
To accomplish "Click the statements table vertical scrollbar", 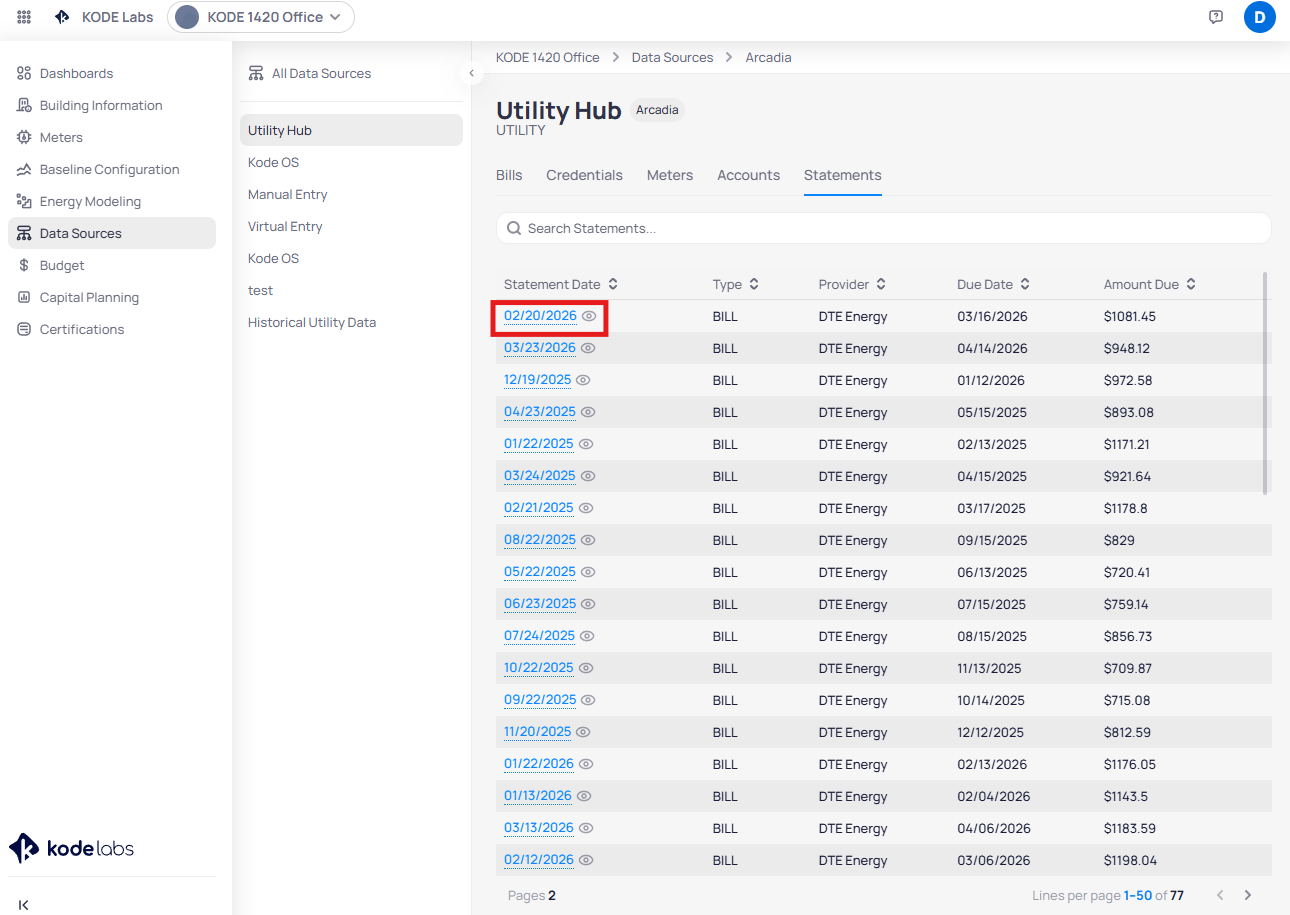I will click(x=1265, y=382).
